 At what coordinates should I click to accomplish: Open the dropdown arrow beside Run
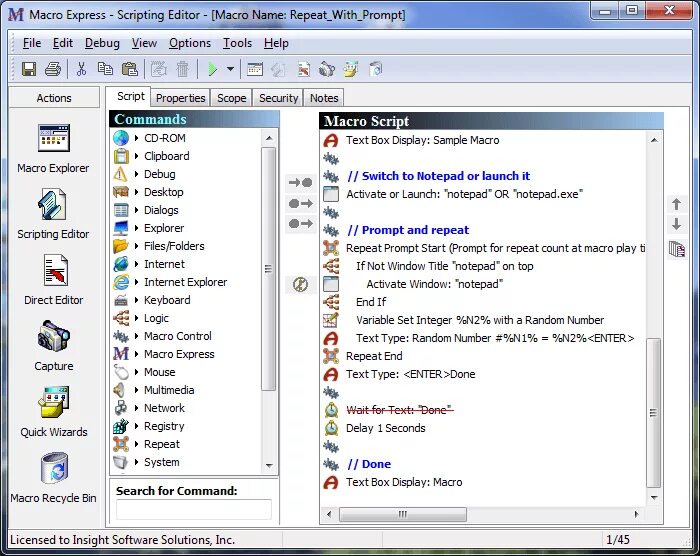(230, 69)
